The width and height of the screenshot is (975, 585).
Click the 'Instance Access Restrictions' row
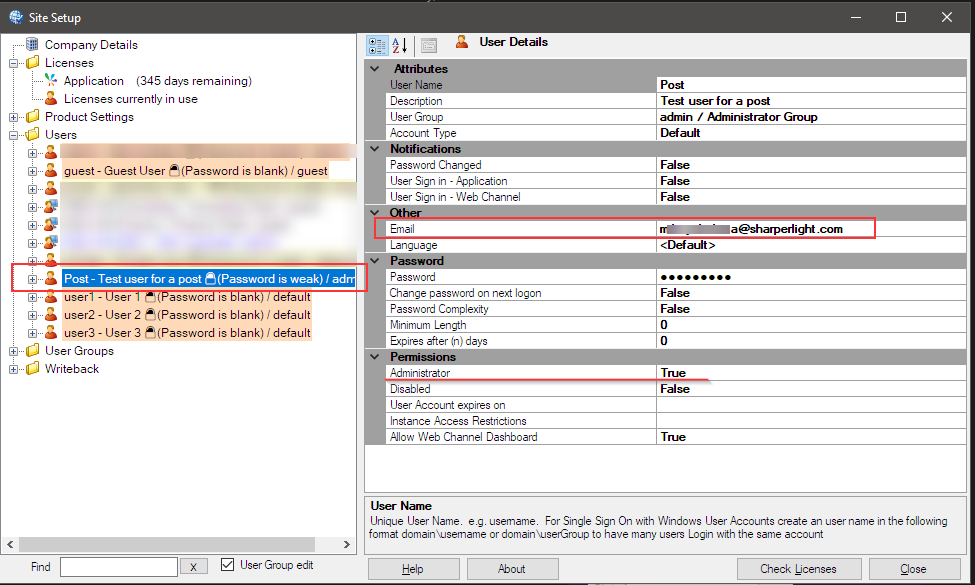tap(676, 421)
